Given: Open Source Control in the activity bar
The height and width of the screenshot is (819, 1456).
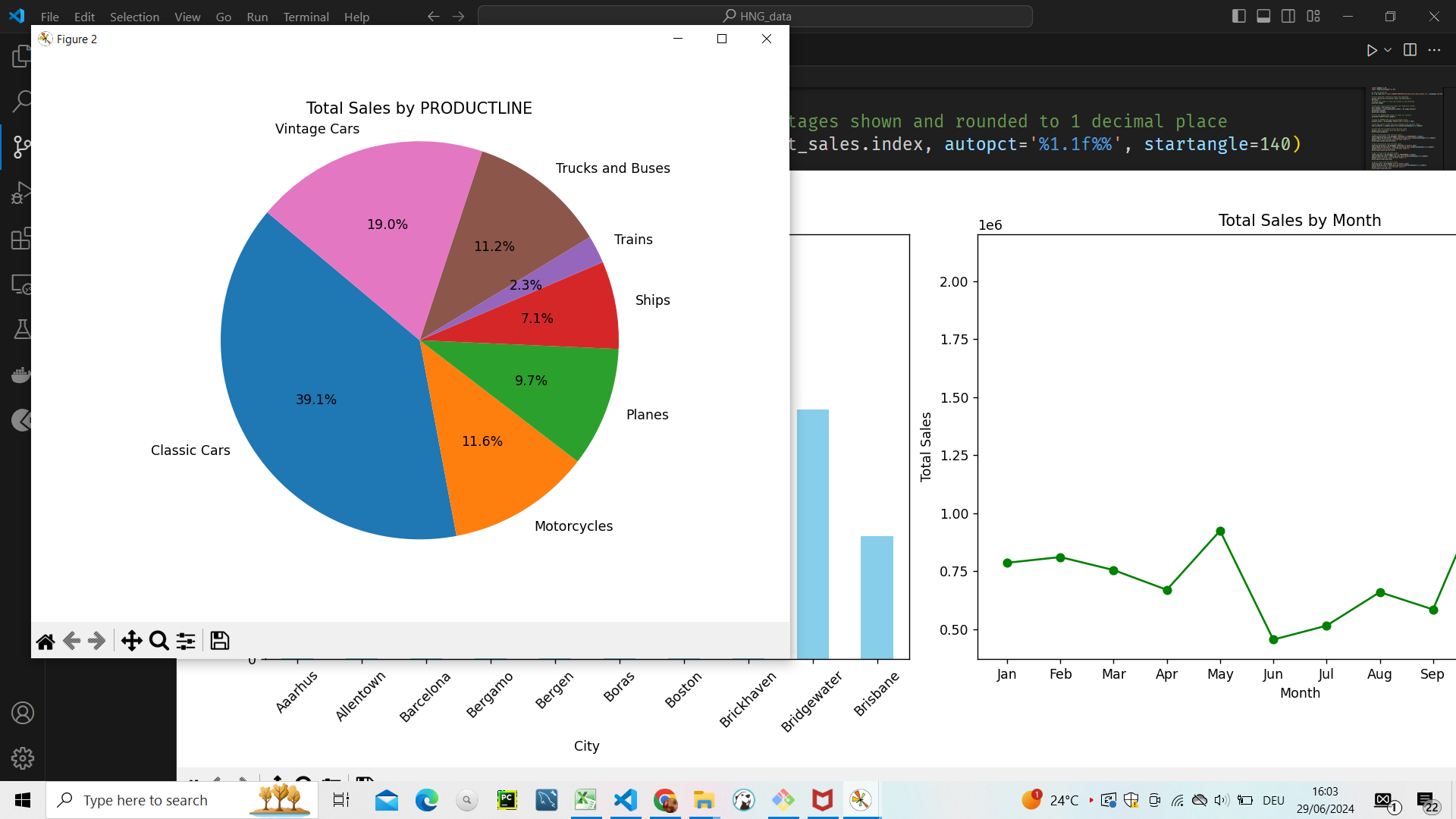Looking at the screenshot, I should click(22, 147).
